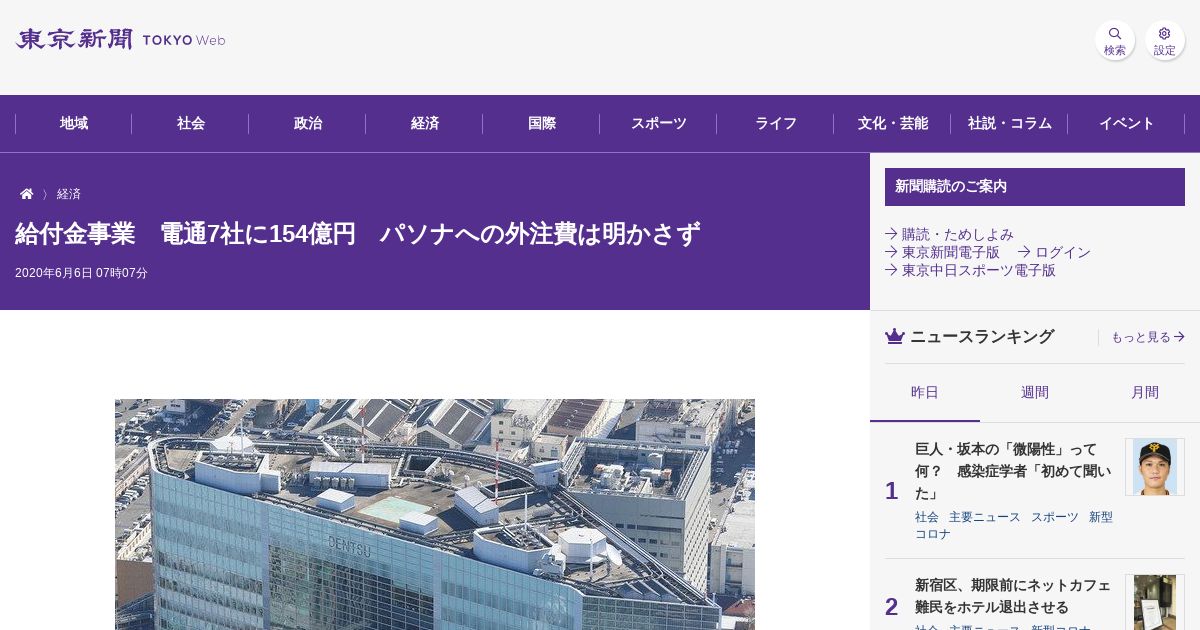Select the 月間 ranking tab

pos(1145,393)
